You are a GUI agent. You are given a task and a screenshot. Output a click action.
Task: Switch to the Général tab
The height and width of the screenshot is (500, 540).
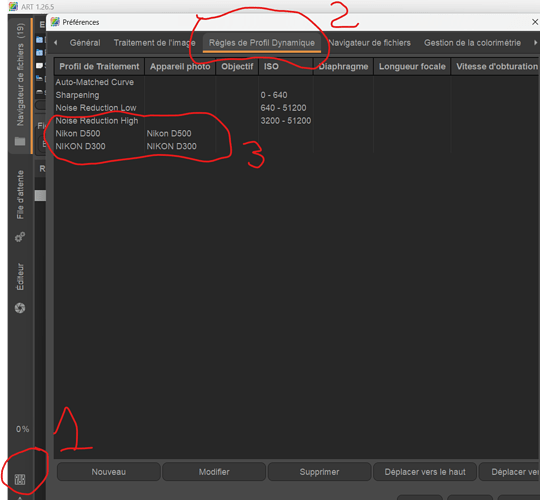coord(85,43)
